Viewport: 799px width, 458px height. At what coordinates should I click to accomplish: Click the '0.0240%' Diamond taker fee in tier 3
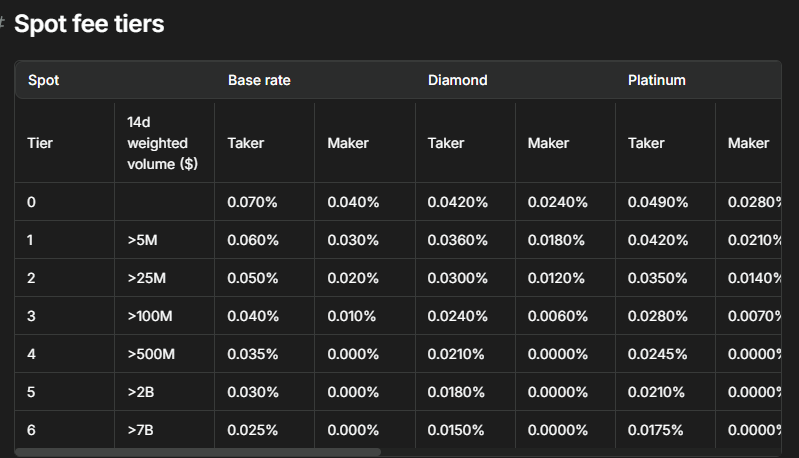point(458,316)
